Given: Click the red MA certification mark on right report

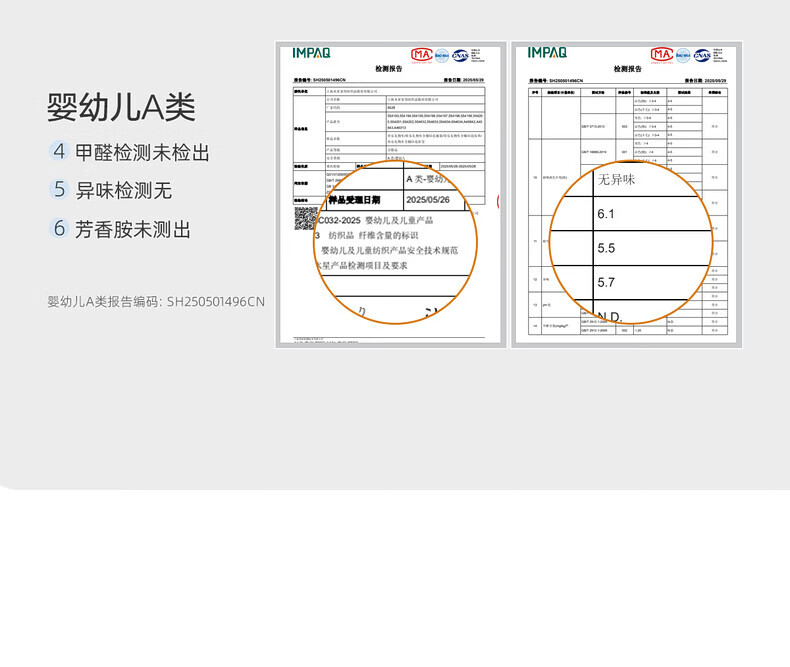Looking at the screenshot, I should [x=661, y=54].
